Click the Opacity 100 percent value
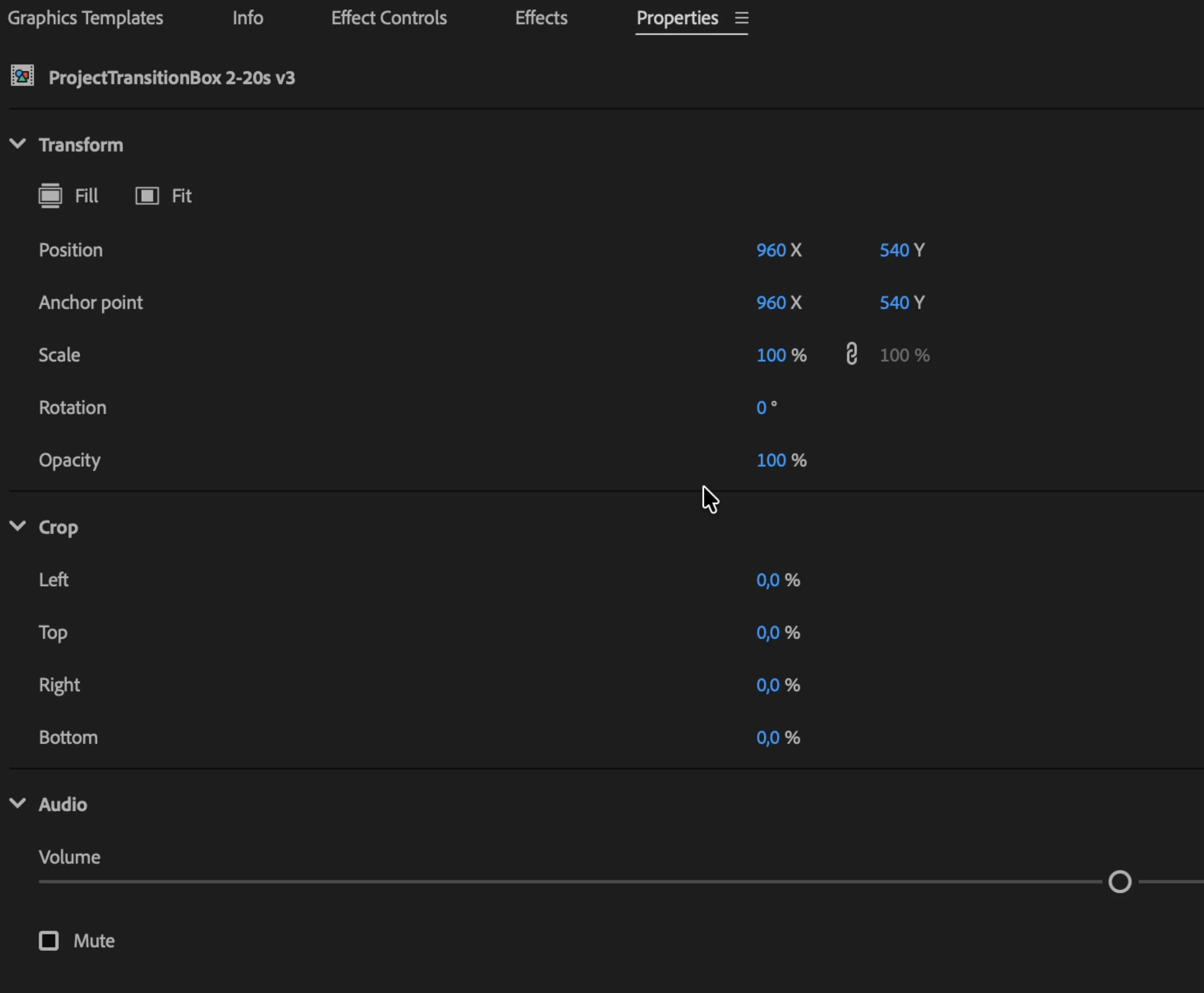The height and width of the screenshot is (993, 1204). [x=770, y=460]
